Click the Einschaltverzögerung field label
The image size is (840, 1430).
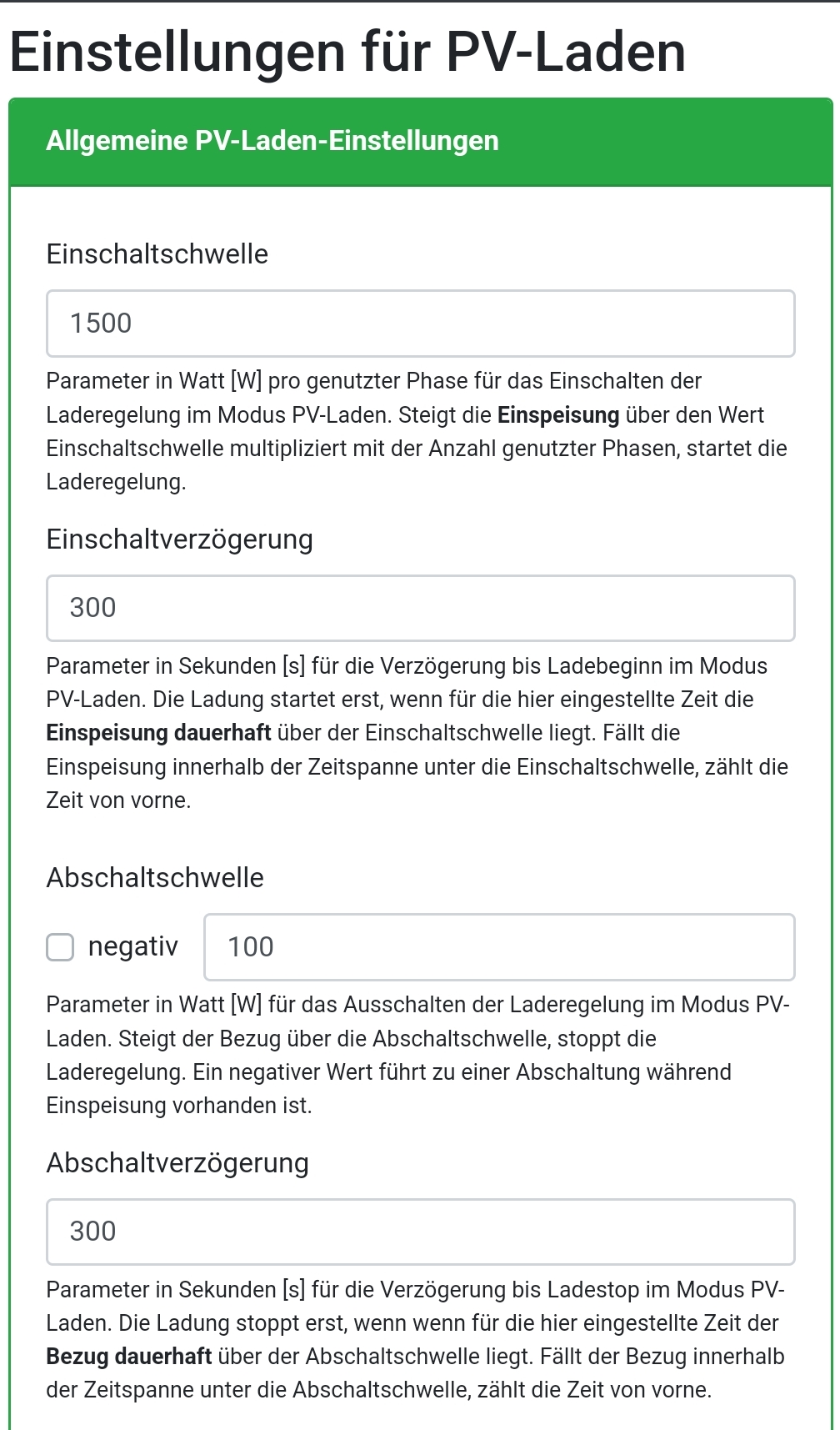click(x=179, y=539)
